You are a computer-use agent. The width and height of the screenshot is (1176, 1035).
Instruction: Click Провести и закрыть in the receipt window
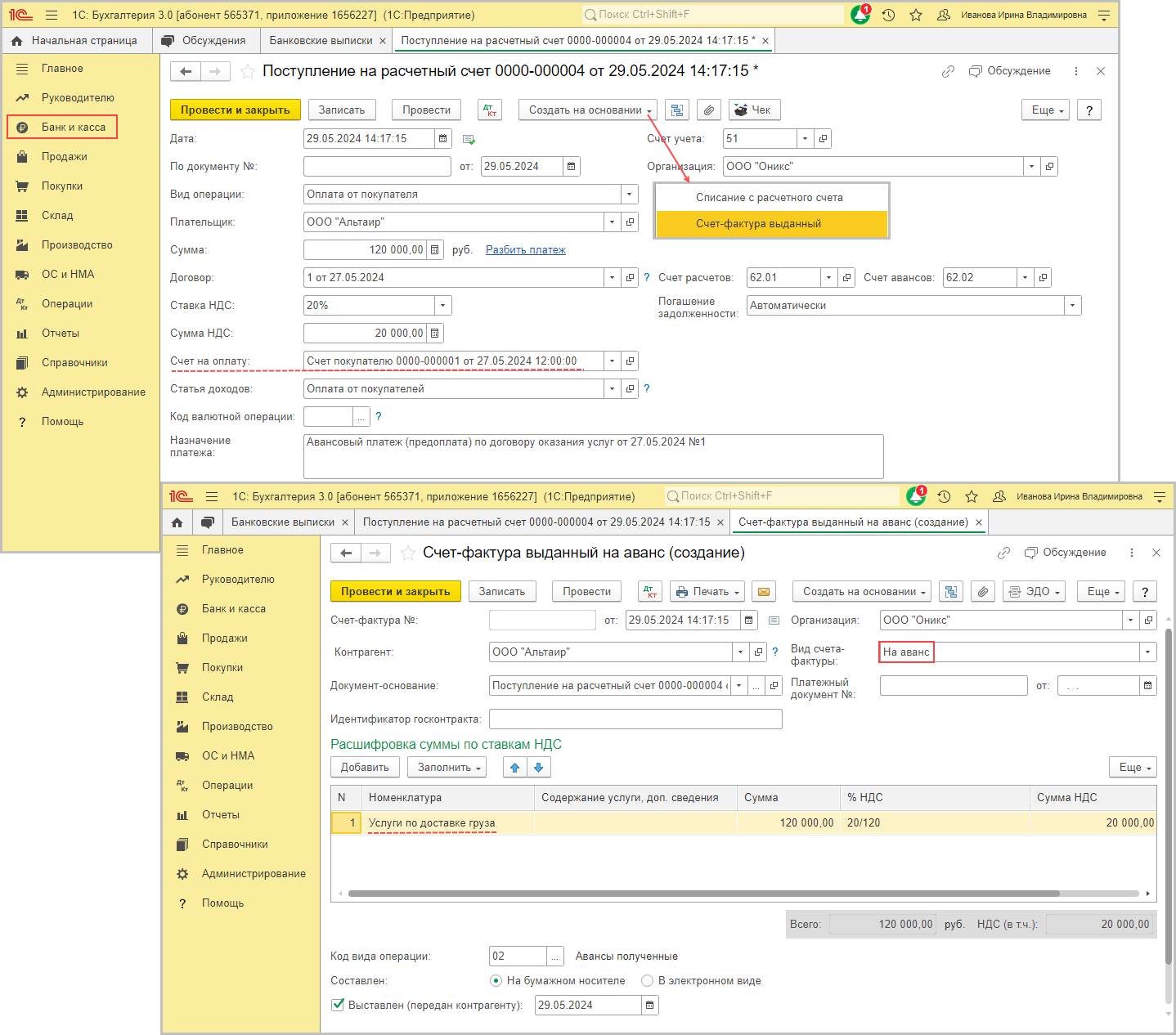[236, 110]
